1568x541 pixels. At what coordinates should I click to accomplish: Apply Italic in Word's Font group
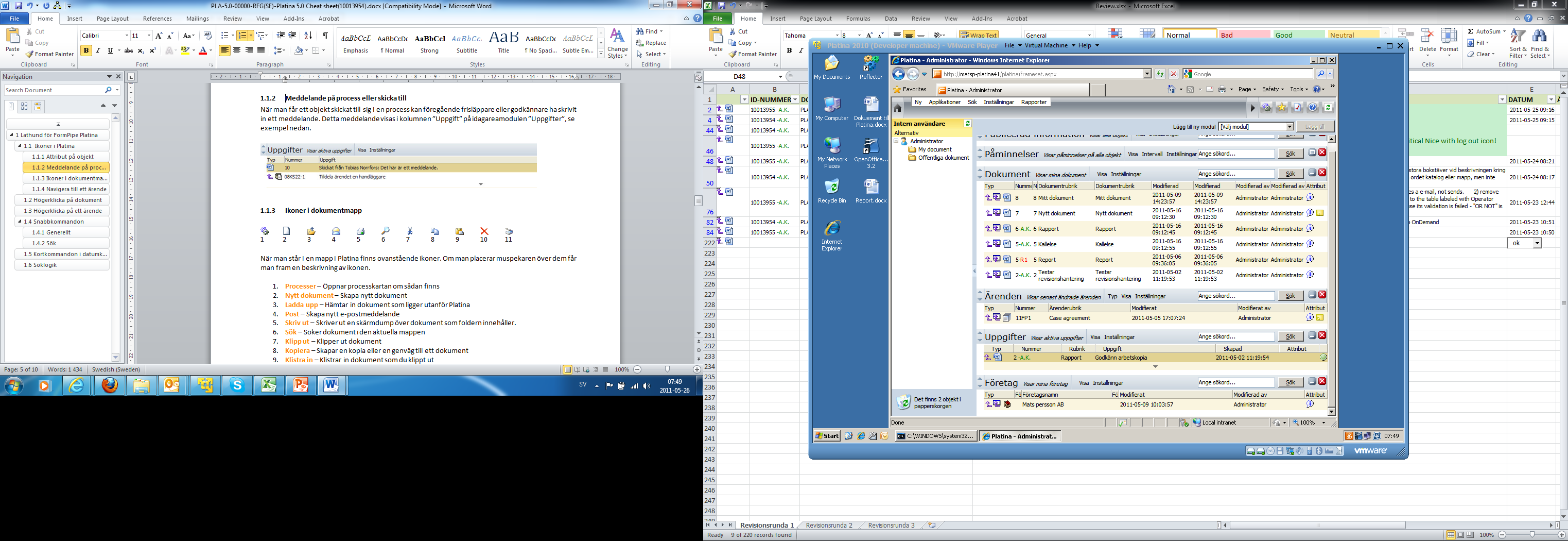point(98,50)
